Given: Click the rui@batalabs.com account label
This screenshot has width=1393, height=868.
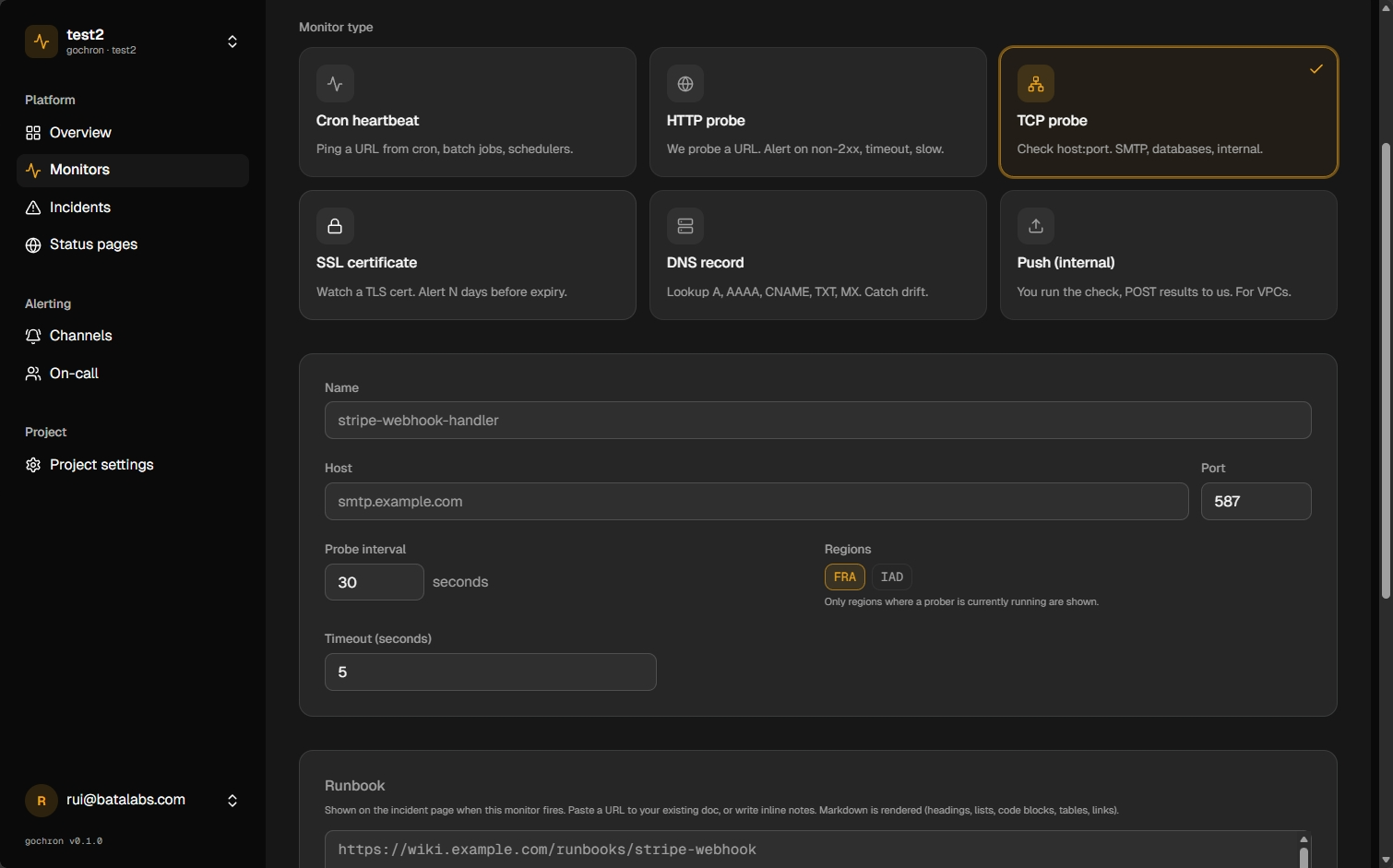Looking at the screenshot, I should pyautogui.click(x=125, y=800).
